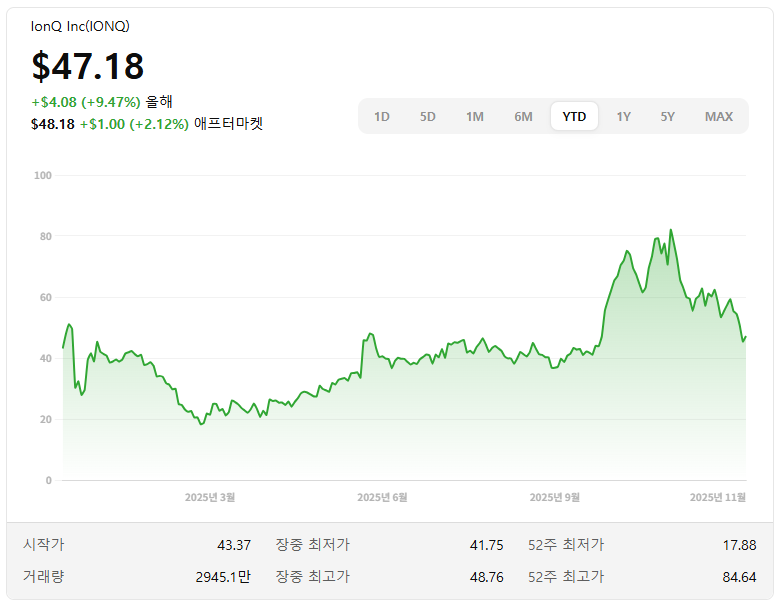Screen dimensions: 778x605
Task: Click the opening price 43.37
Action: coord(234,545)
